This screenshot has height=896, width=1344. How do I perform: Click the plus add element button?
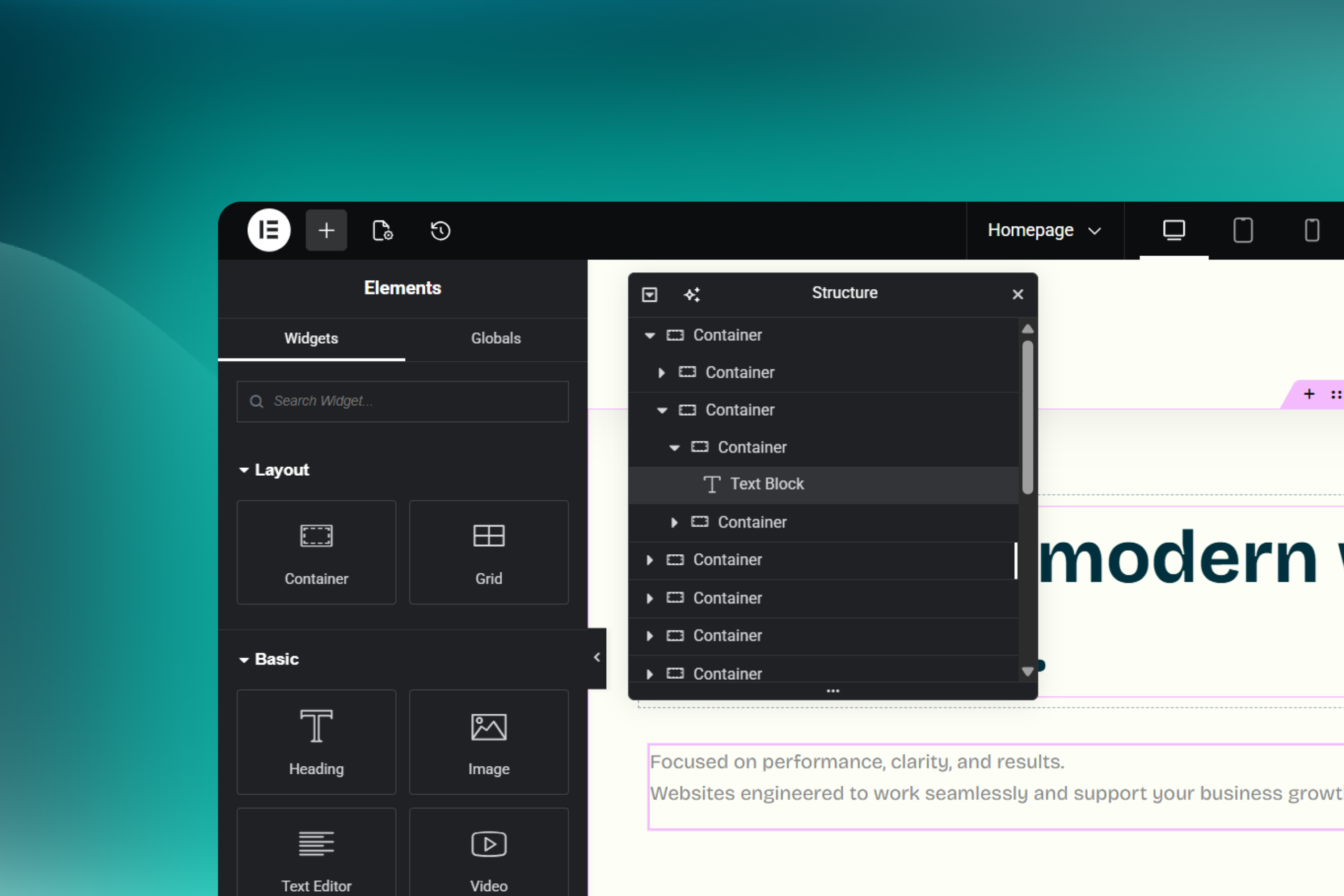[x=326, y=230]
